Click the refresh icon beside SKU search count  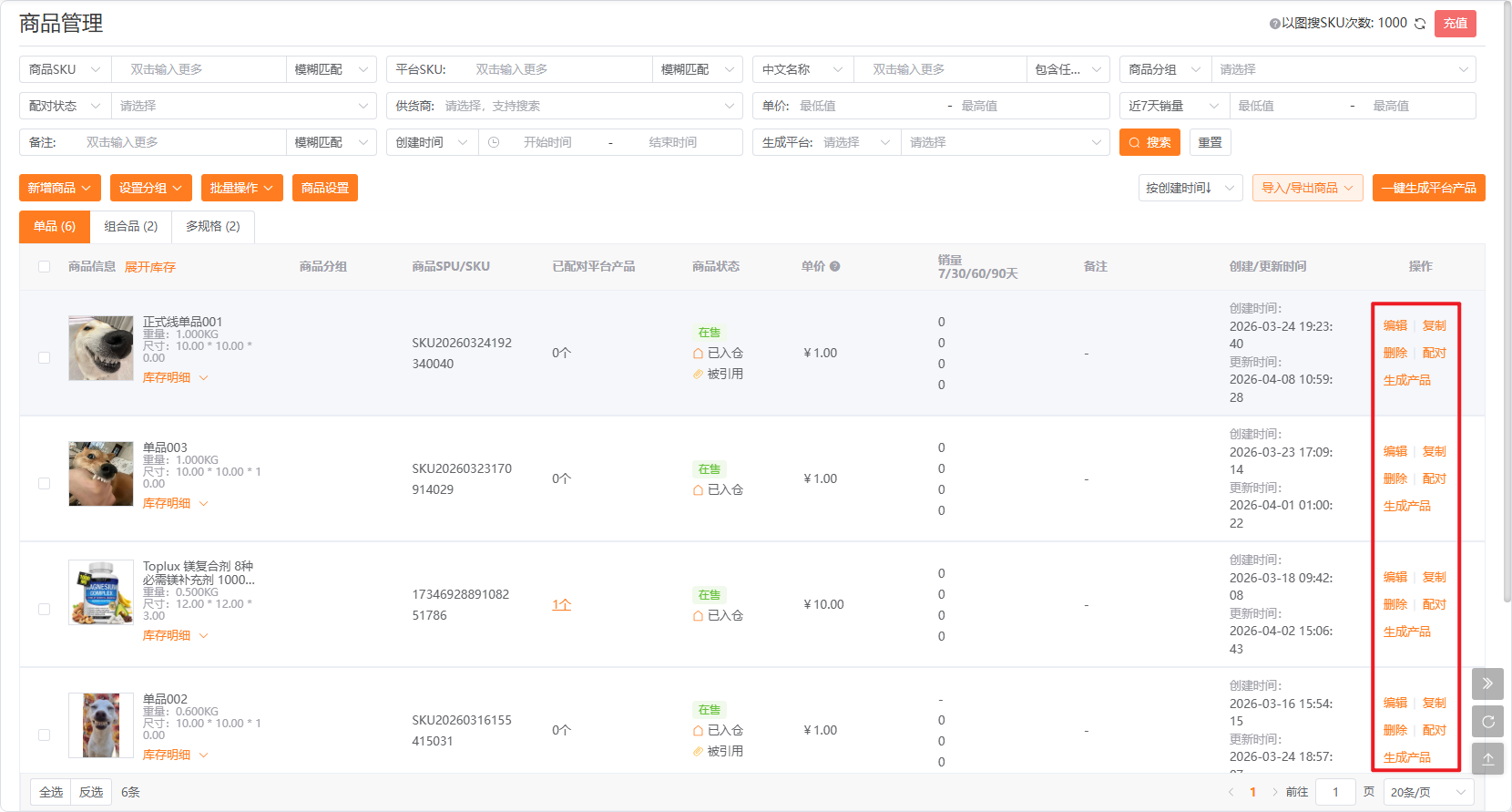[x=1419, y=24]
